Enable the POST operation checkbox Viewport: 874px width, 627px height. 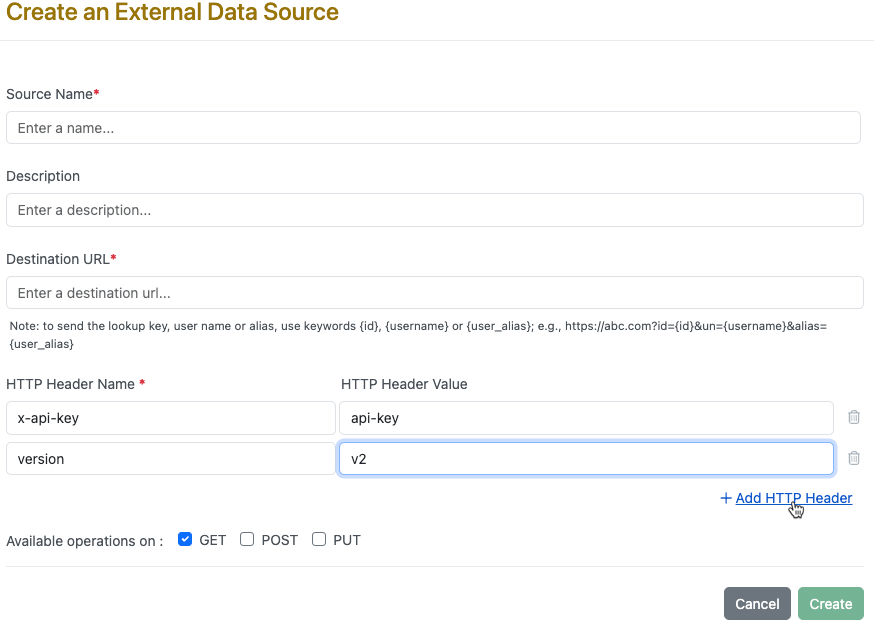tap(247, 539)
